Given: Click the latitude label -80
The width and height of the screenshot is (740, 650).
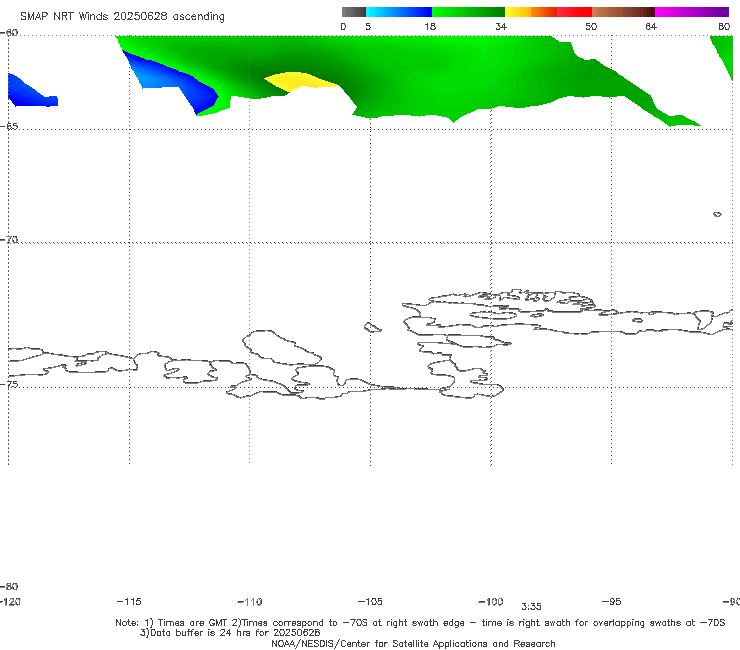Looking at the screenshot, I should click(x=9, y=586).
